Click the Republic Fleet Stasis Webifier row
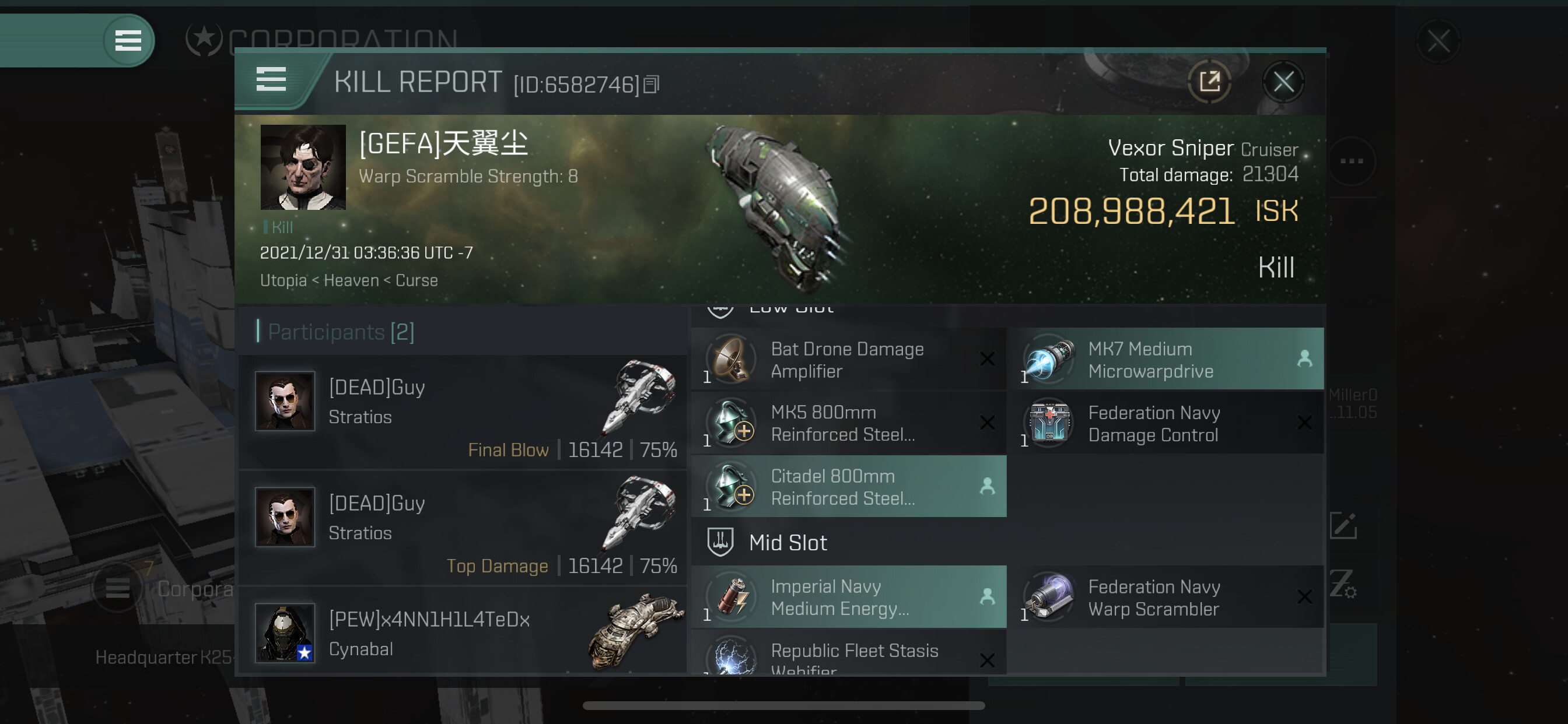 coord(849,652)
